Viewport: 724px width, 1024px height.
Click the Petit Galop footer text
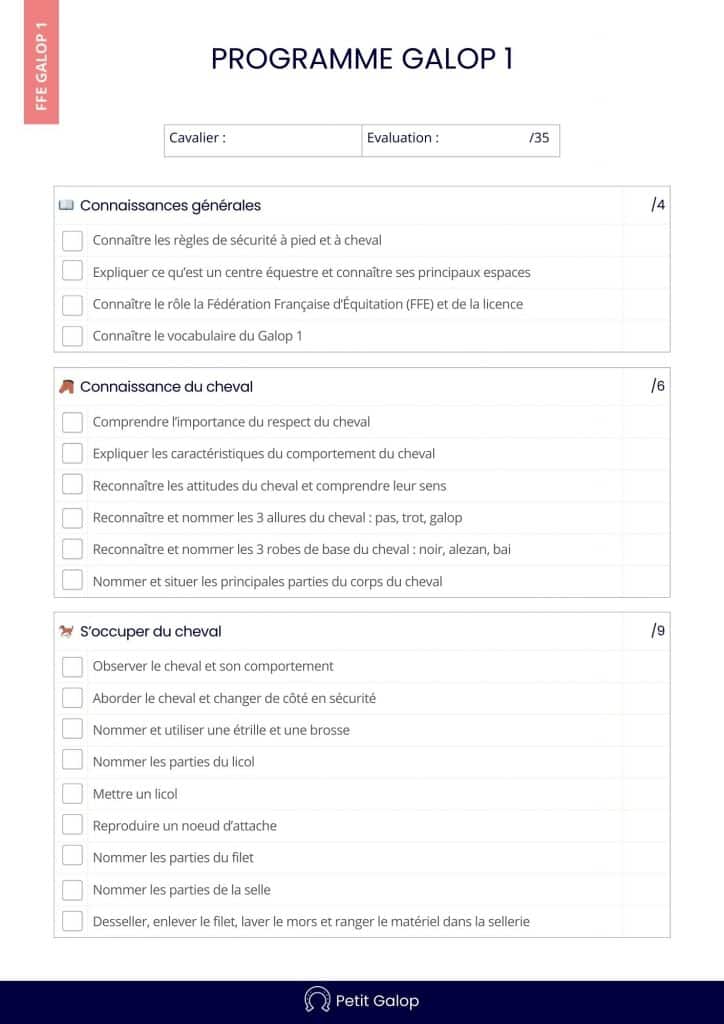coord(377,1000)
